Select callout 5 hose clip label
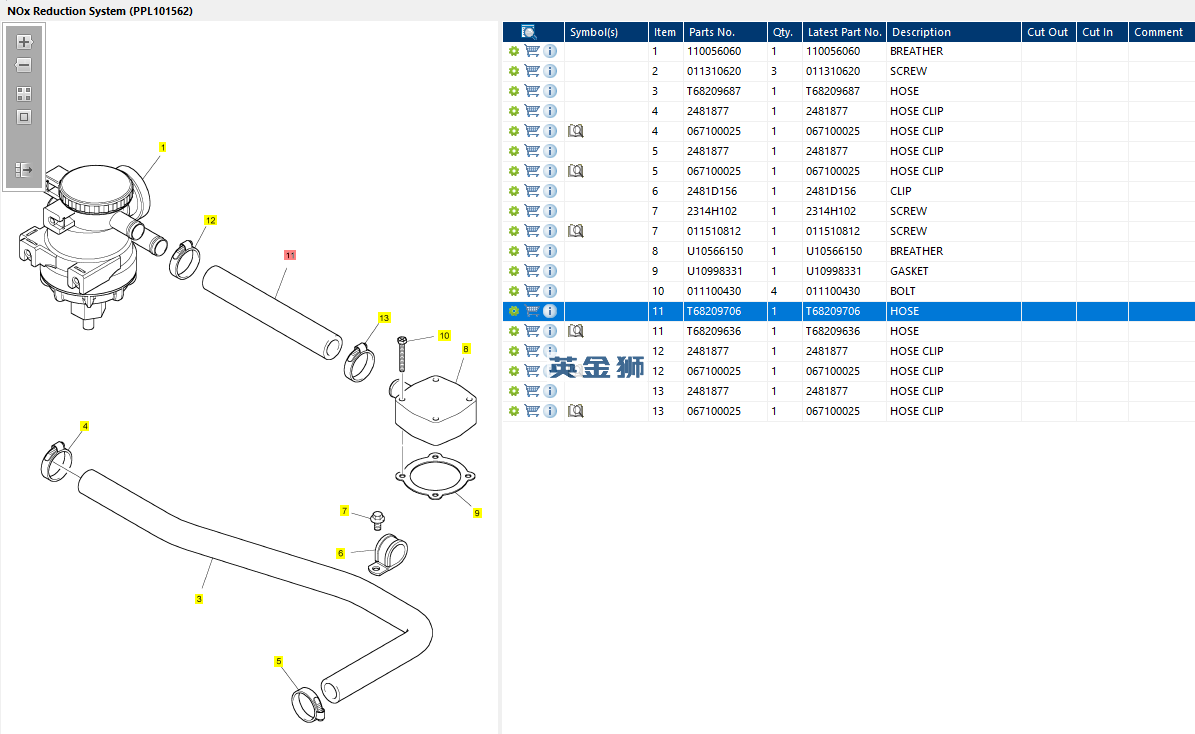Viewport: 1195px width, 734px height. point(279,662)
